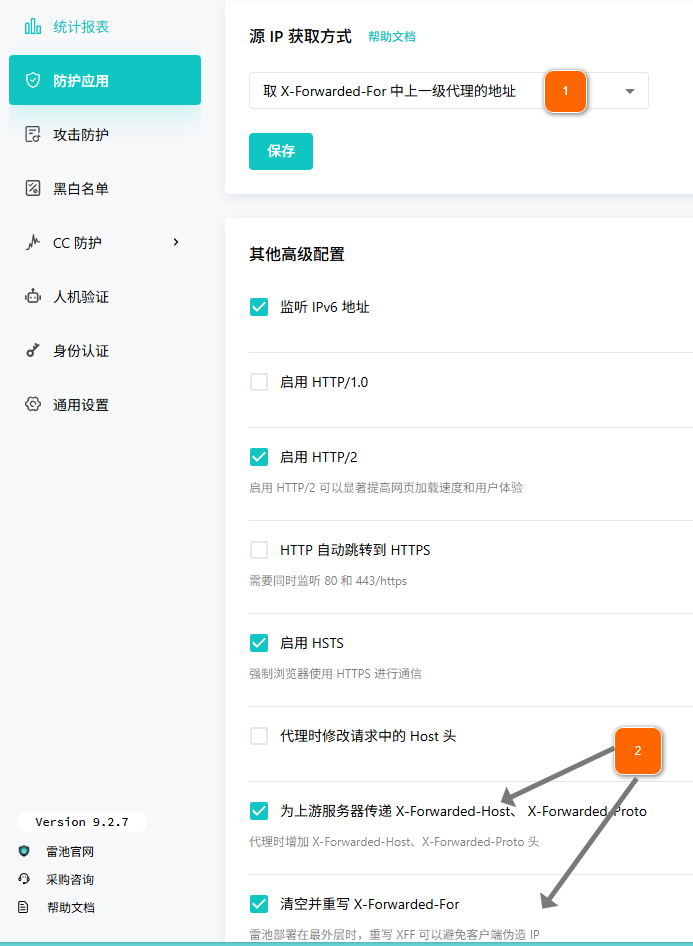This screenshot has width=693, height=946.
Task: Enable 代理时修改请求中的 Host 头 checkbox
Action: point(259,736)
